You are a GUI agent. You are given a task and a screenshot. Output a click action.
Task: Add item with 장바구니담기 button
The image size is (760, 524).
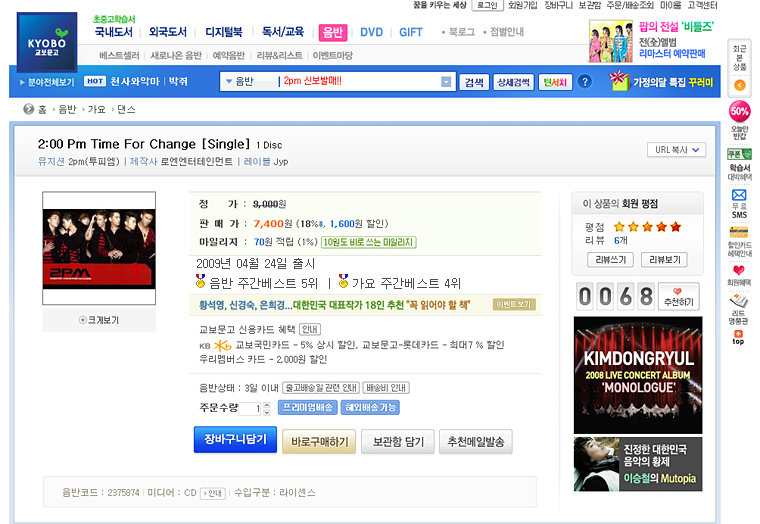[x=235, y=439]
